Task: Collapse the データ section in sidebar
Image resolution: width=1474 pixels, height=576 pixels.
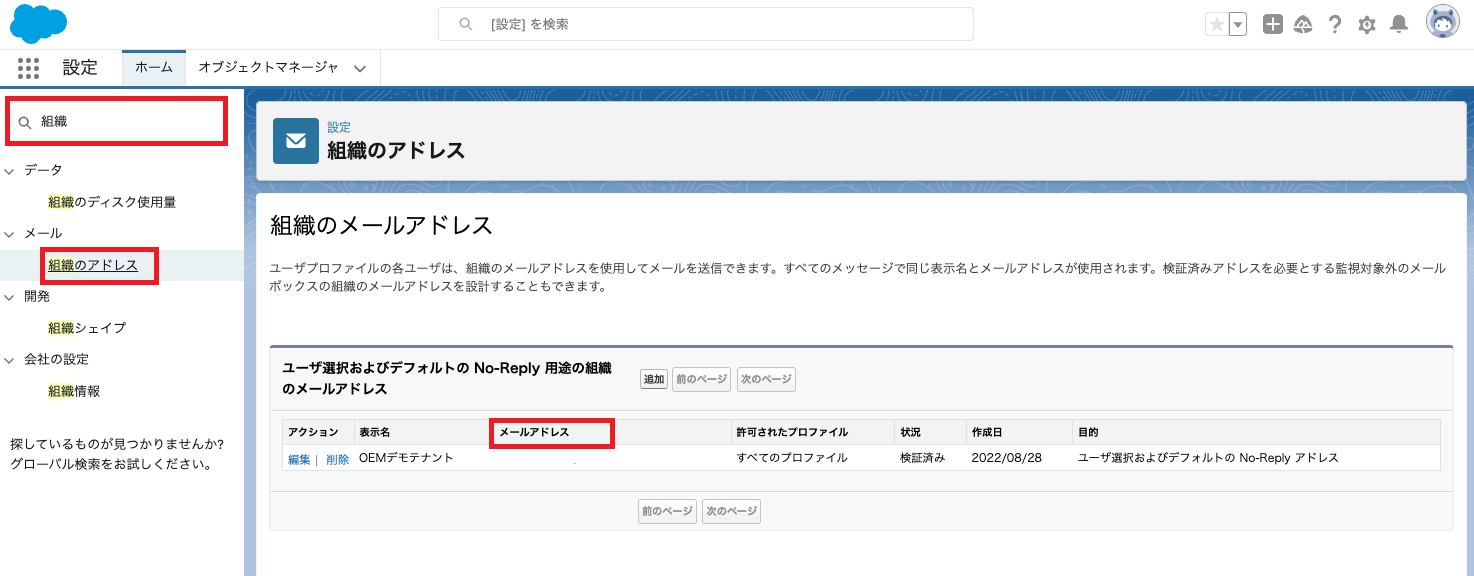Action: click(x=10, y=171)
